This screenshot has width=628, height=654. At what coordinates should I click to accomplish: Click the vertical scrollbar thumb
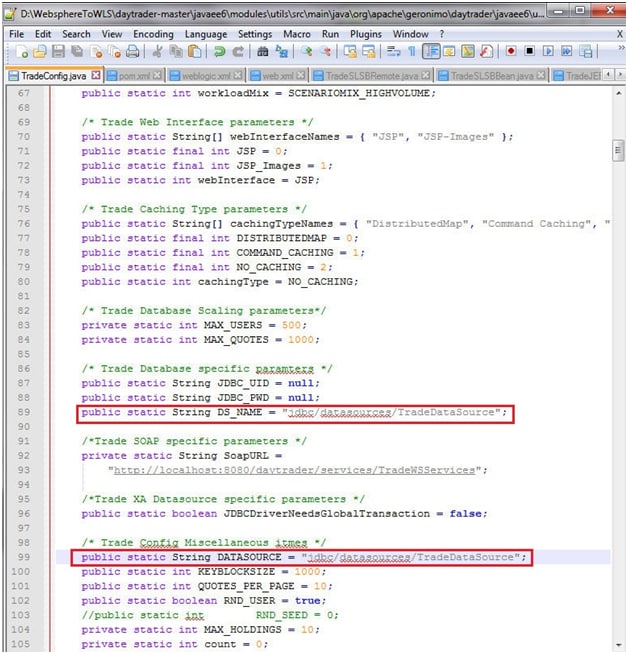[618, 151]
